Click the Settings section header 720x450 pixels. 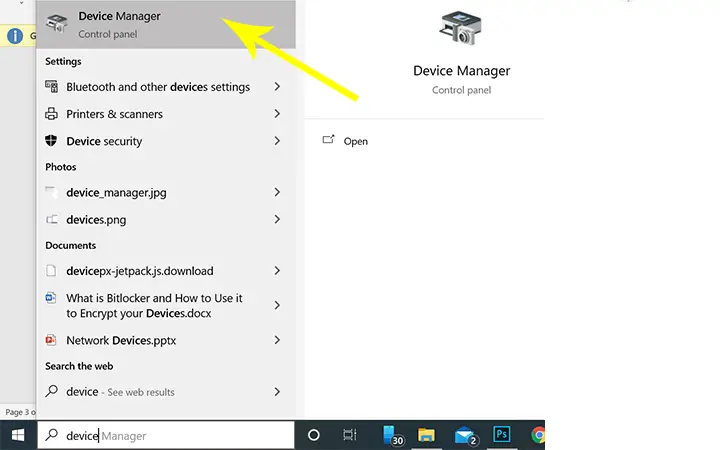(63, 62)
